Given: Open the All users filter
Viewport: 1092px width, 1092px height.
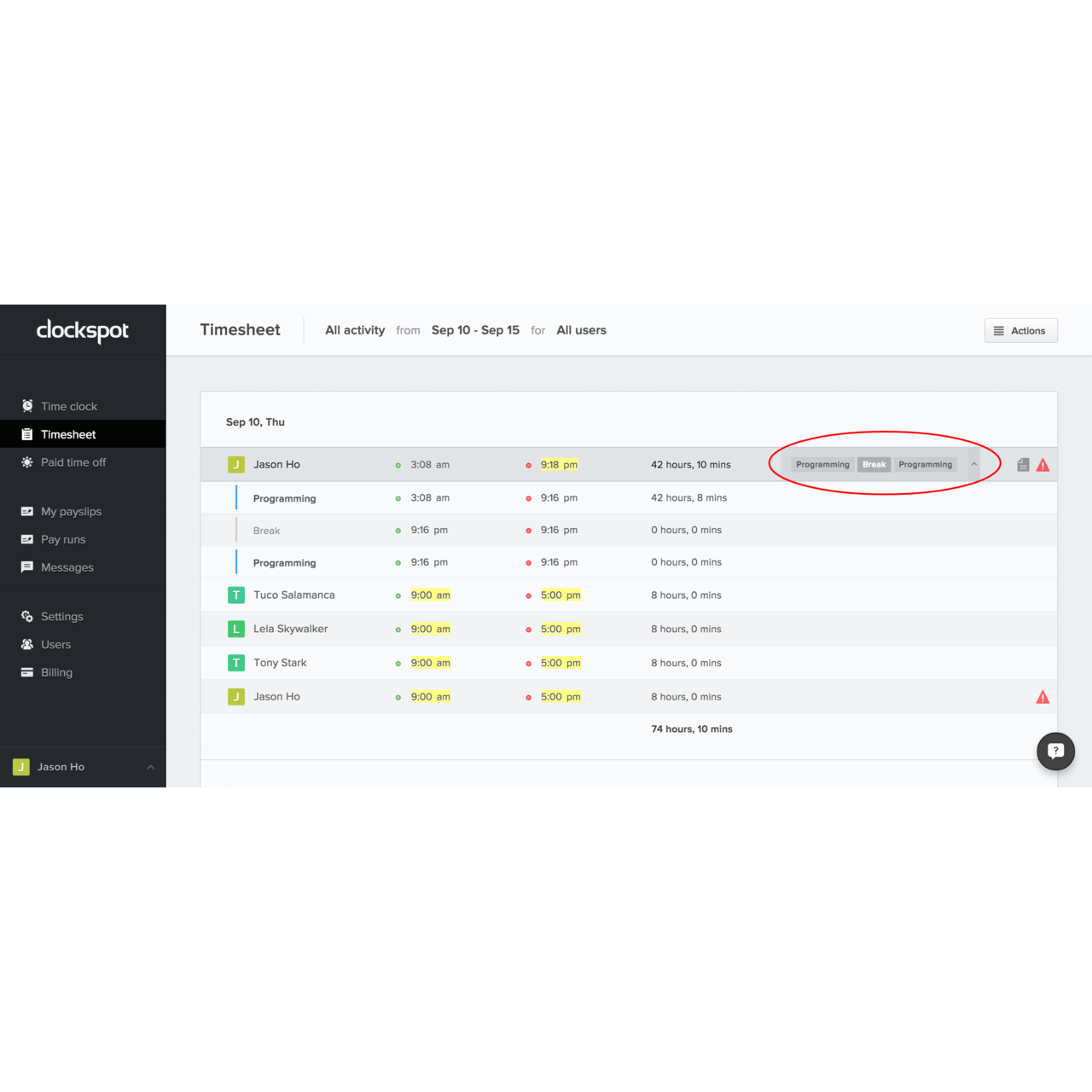Looking at the screenshot, I should pos(581,330).
